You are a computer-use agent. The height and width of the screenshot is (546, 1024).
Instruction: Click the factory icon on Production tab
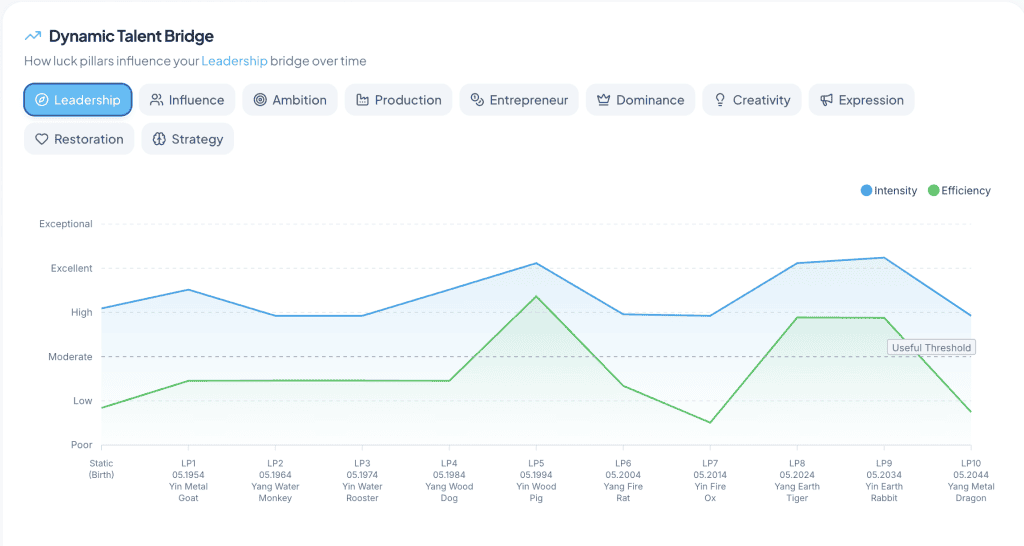(362, 100)
